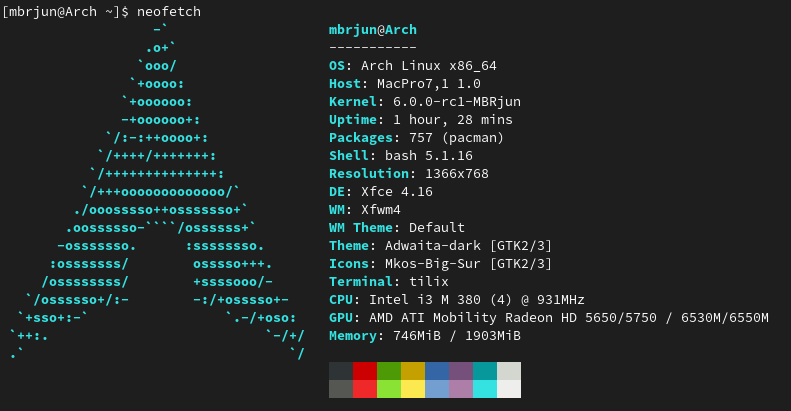Screen dimensions: 791x411
Task: Click the Arch Linux ASCII logo
Action: pyautogui.click(x=157, y=192)
